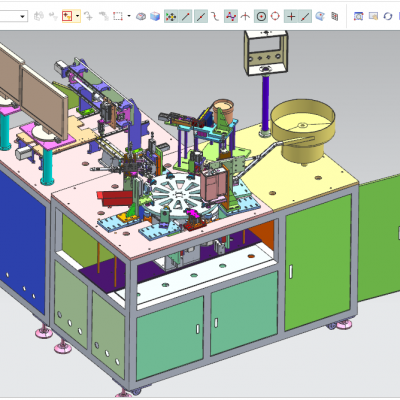
Task: Click the highlighted red selection icon
Action: [x=67, y=16]
